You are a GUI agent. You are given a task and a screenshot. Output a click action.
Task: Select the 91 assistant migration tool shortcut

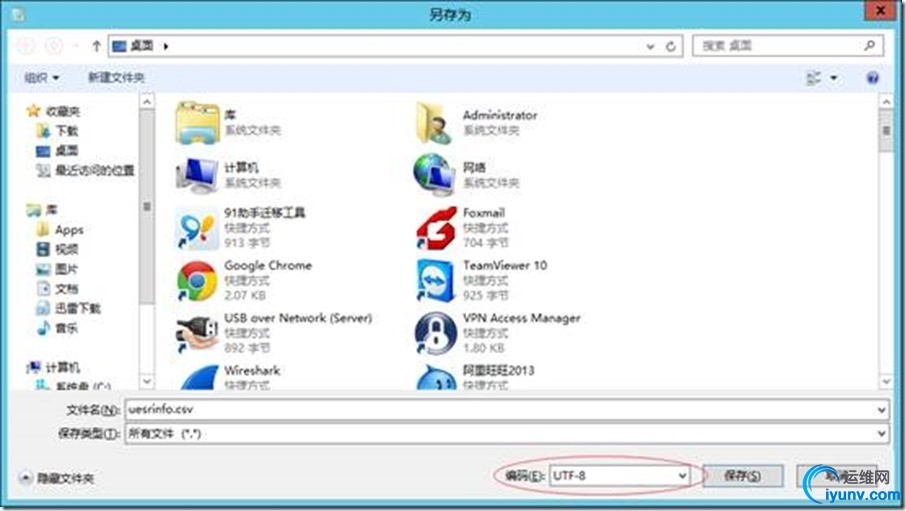pyautogui.click(x=196, y=228)
